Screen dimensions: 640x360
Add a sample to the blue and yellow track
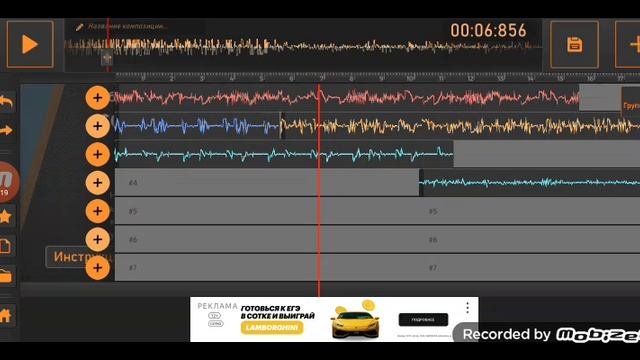coord(98,126)
